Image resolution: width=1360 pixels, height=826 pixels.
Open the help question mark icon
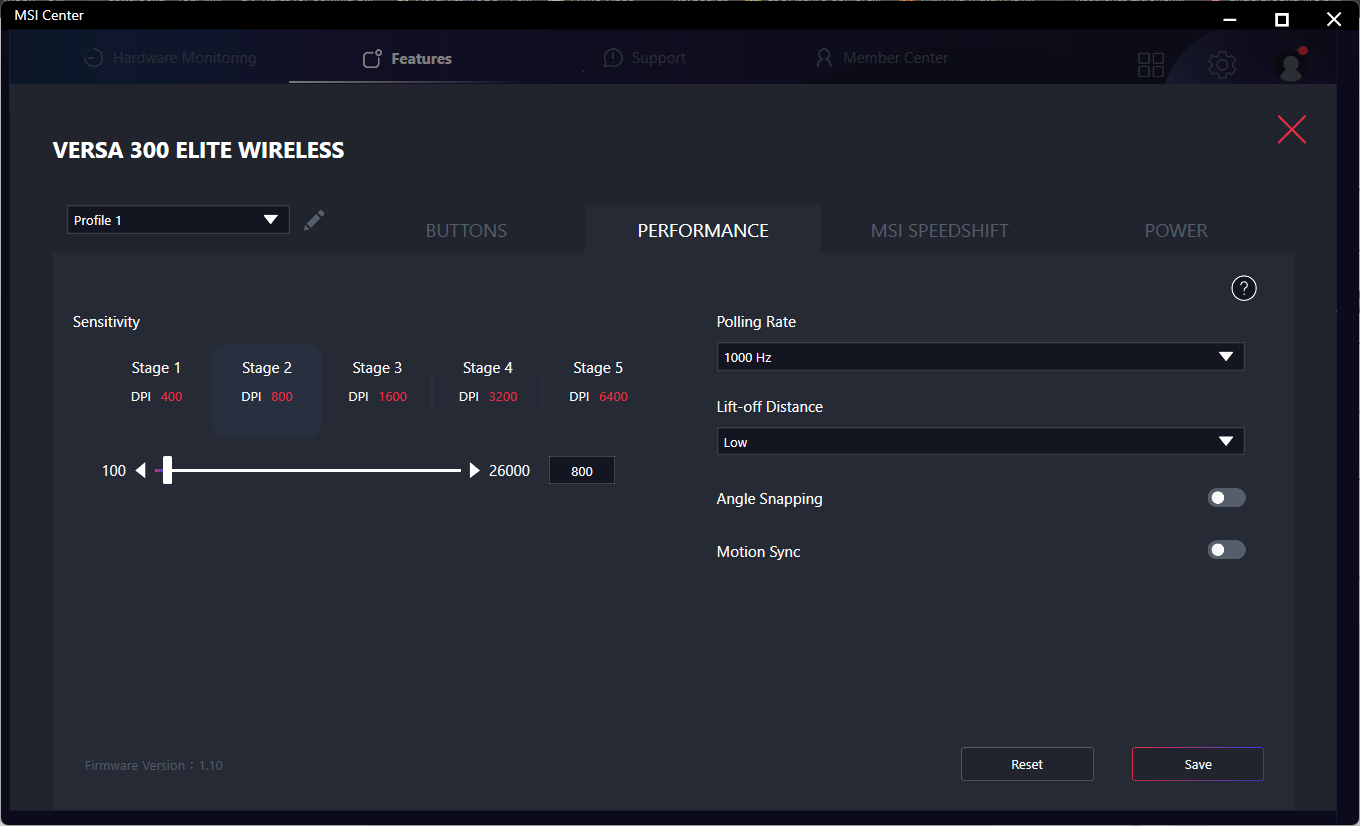pyautogui.click(x=1243, y=289)
